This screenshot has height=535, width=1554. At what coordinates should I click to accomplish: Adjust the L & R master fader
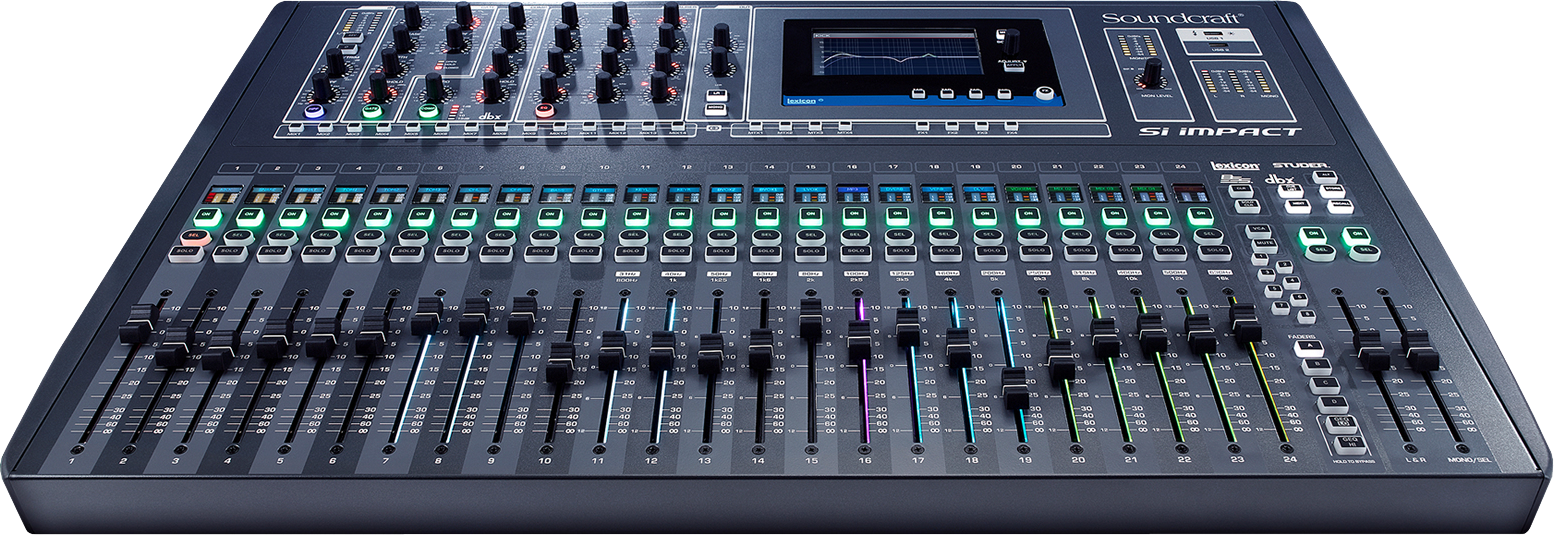1373,350
